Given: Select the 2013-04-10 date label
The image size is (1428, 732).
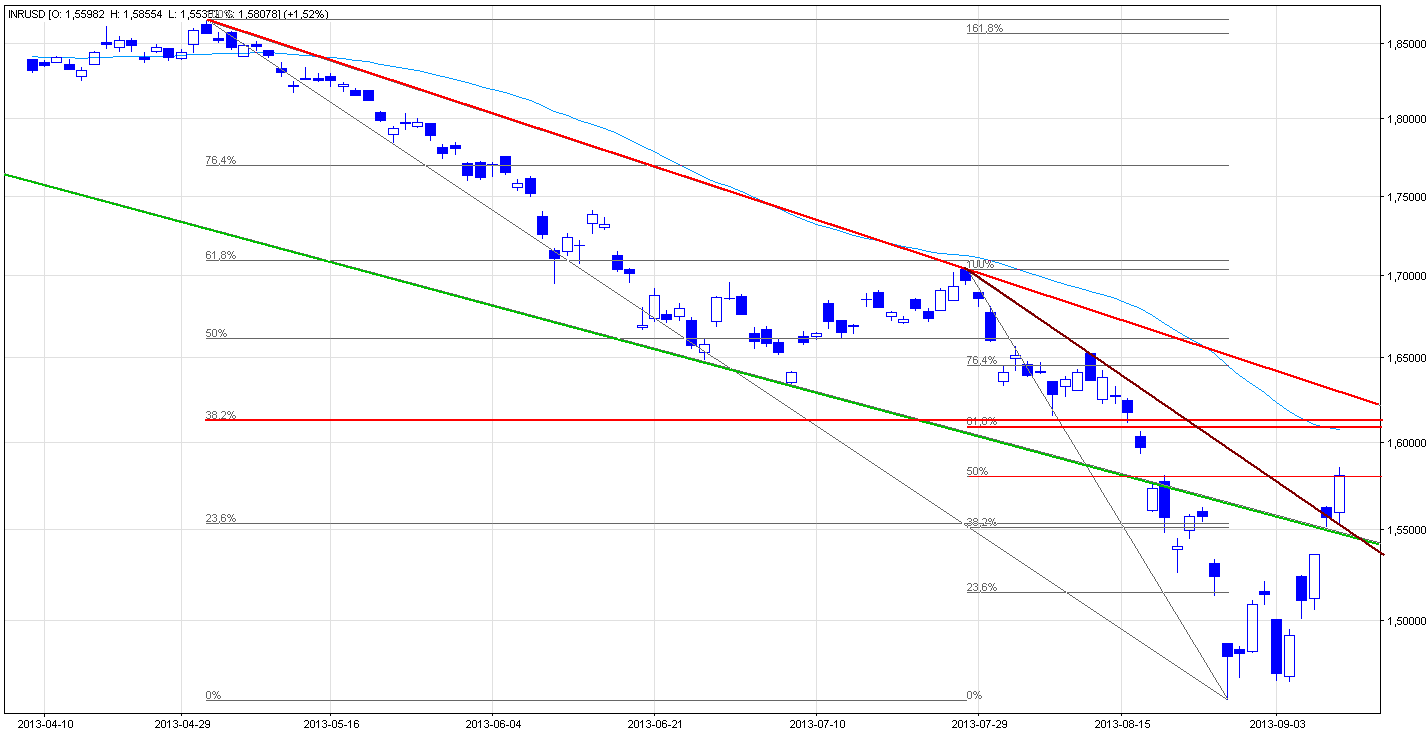Looking at the screenshot, I should (x=47, y=722).
